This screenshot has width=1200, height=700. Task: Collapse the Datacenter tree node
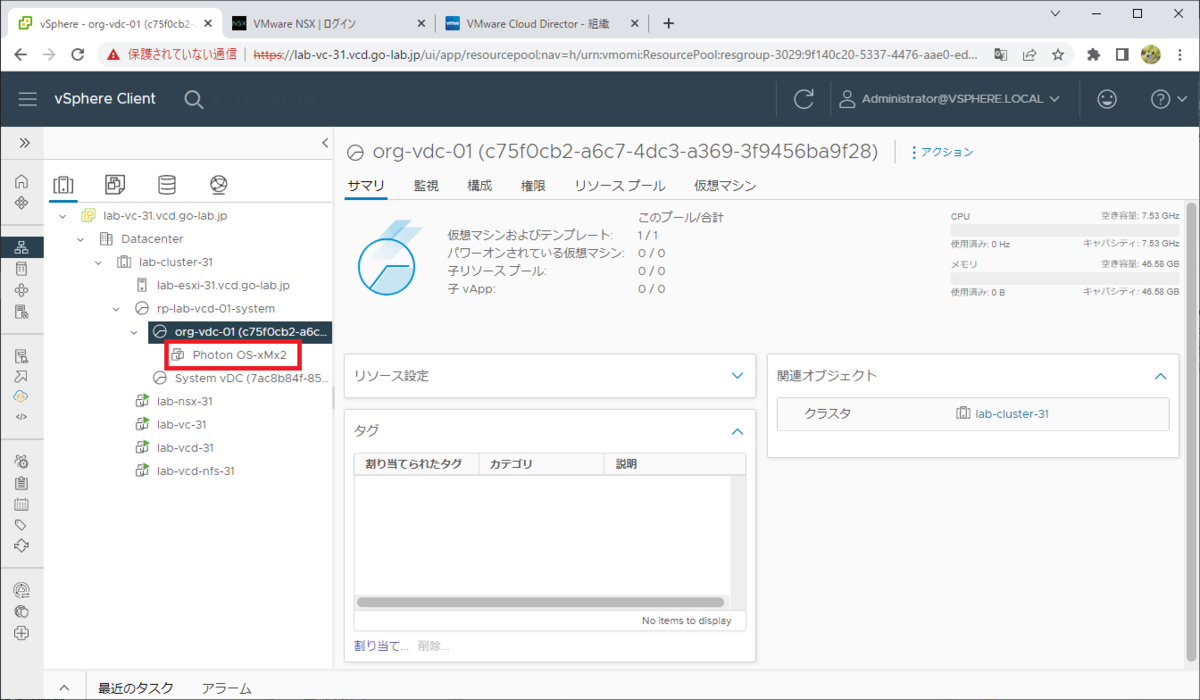point(80,239)
